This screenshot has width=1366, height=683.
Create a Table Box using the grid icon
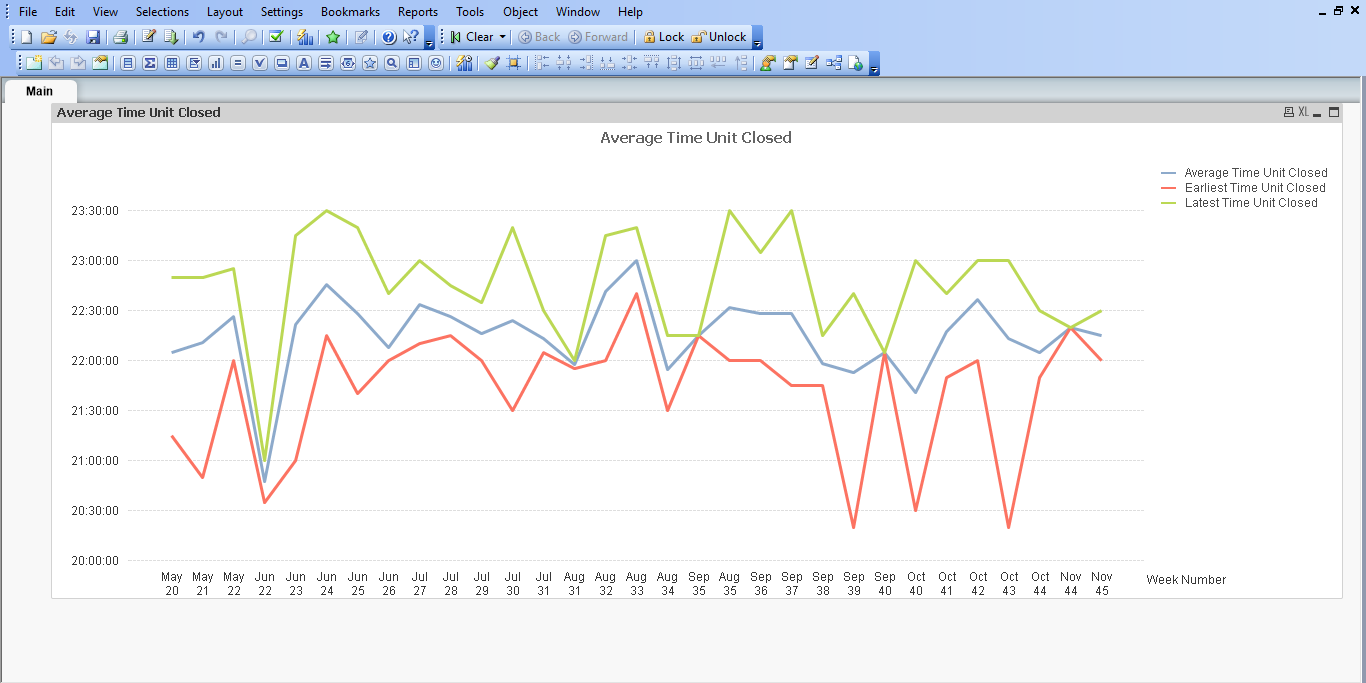coord(172,63)
